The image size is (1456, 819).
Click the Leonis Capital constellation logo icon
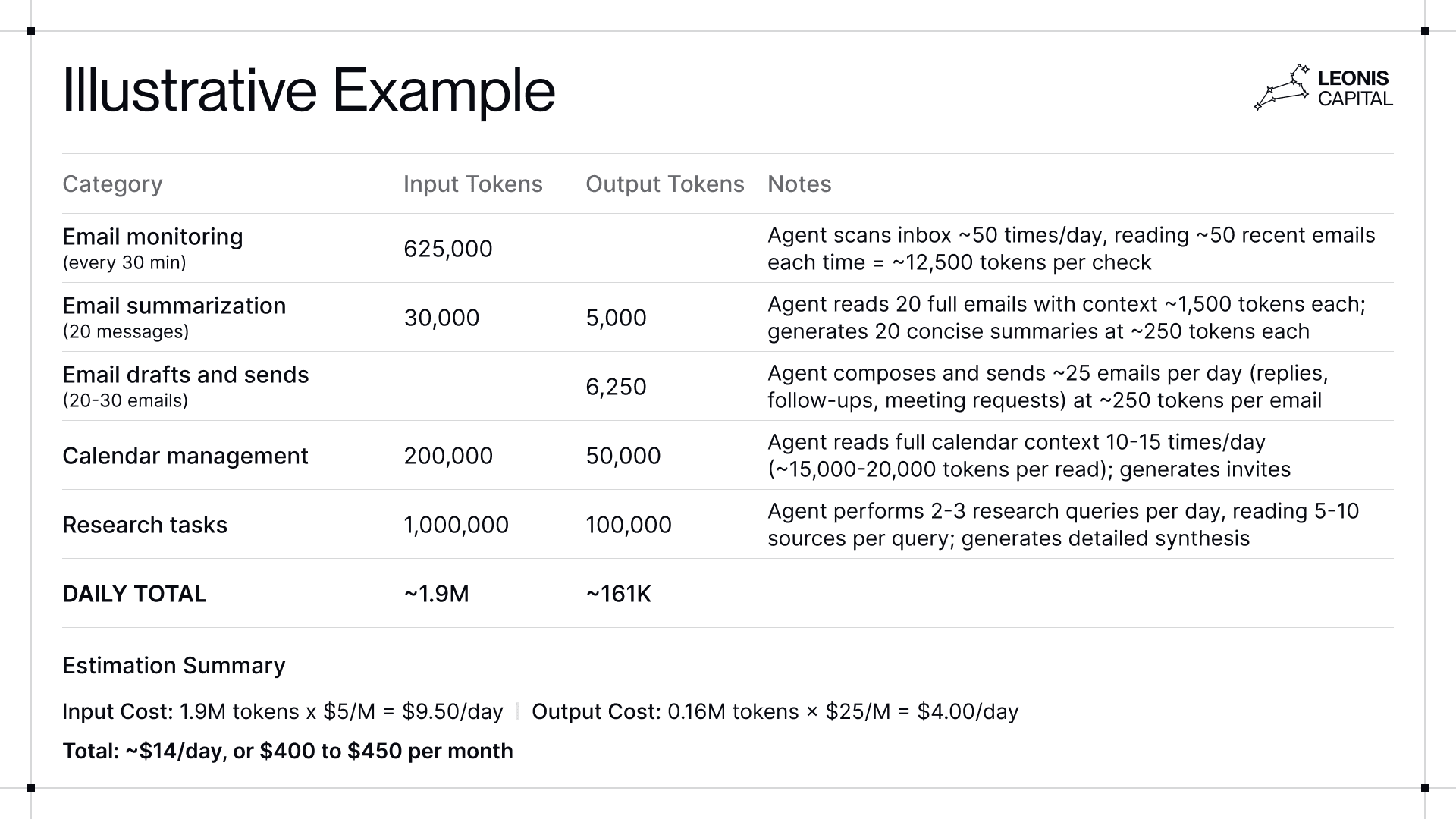(x=1282, y=88)
